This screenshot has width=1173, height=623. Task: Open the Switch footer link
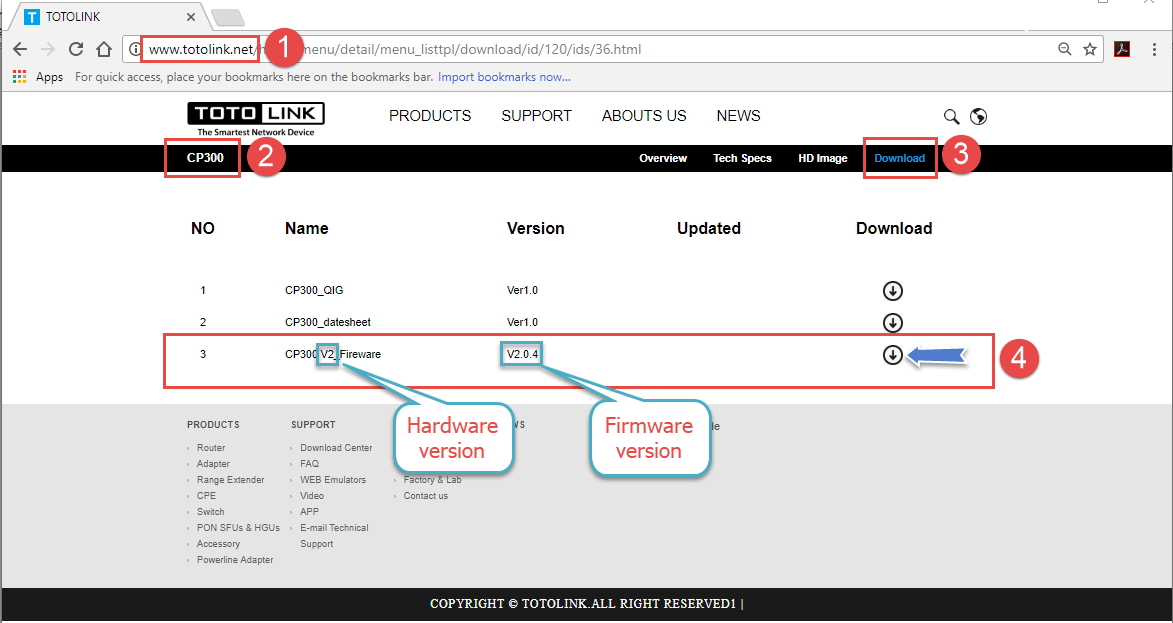point(210,512)
